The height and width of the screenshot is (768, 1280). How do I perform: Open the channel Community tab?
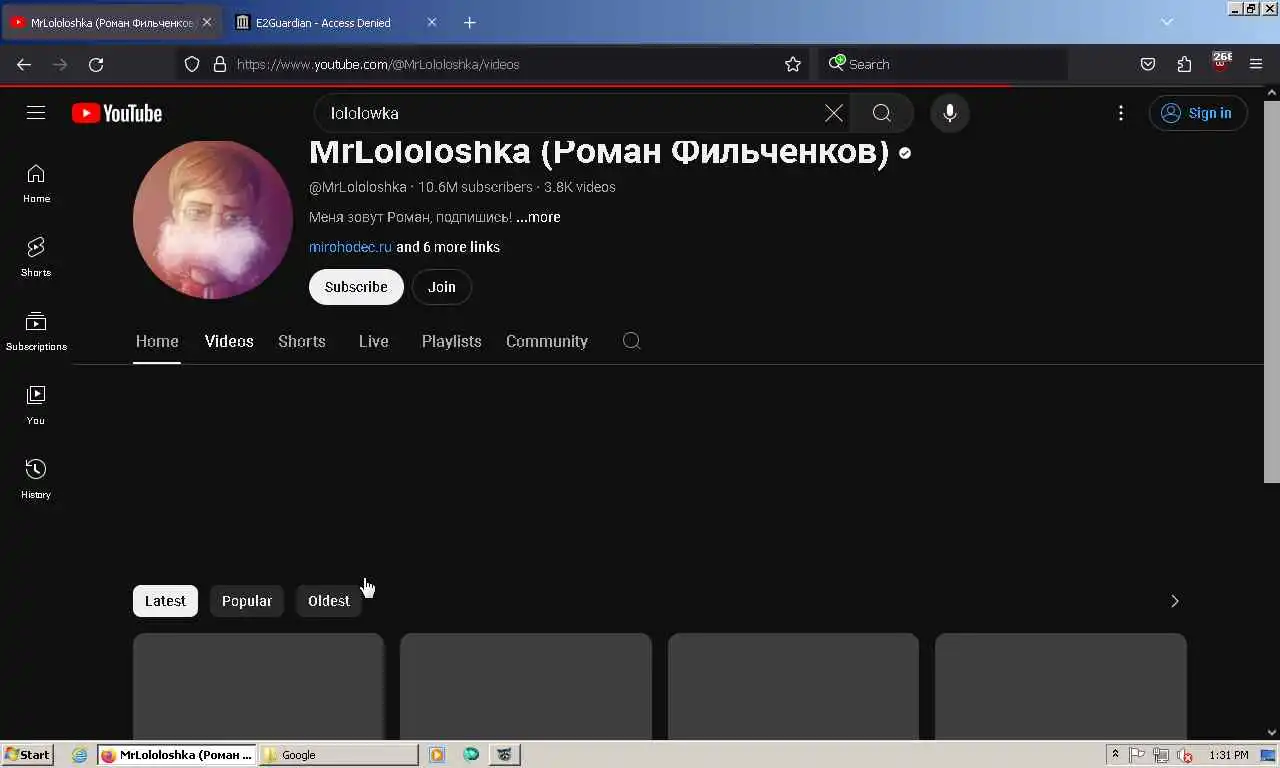pos(547,341)
